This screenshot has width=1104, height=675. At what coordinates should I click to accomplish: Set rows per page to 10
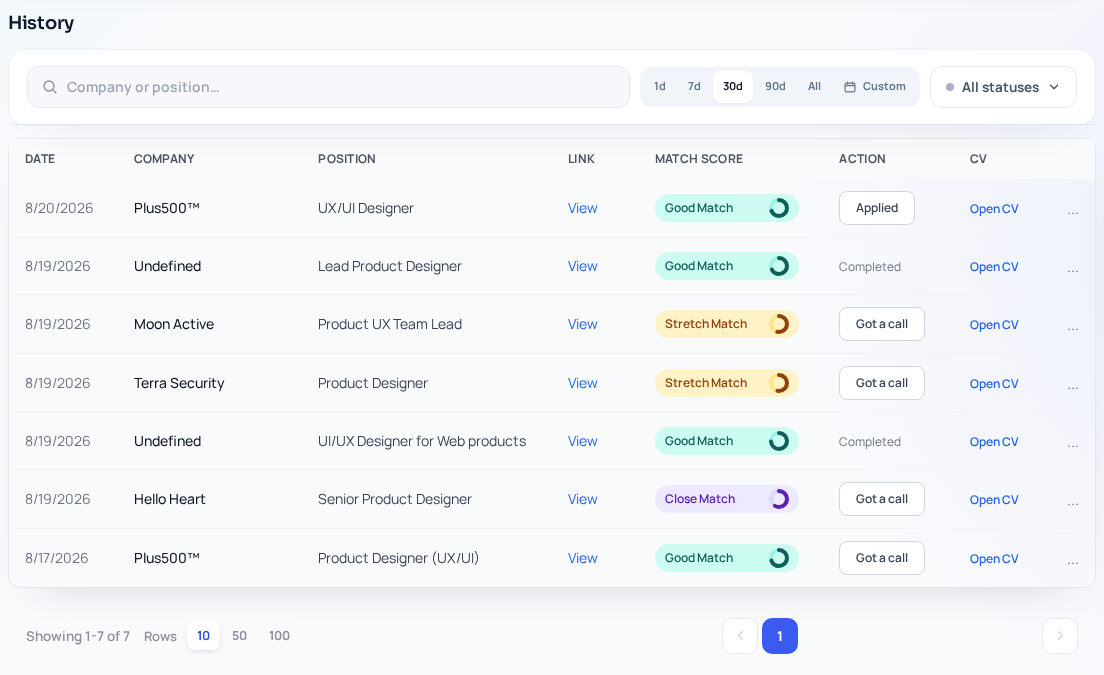pos(203,636)
